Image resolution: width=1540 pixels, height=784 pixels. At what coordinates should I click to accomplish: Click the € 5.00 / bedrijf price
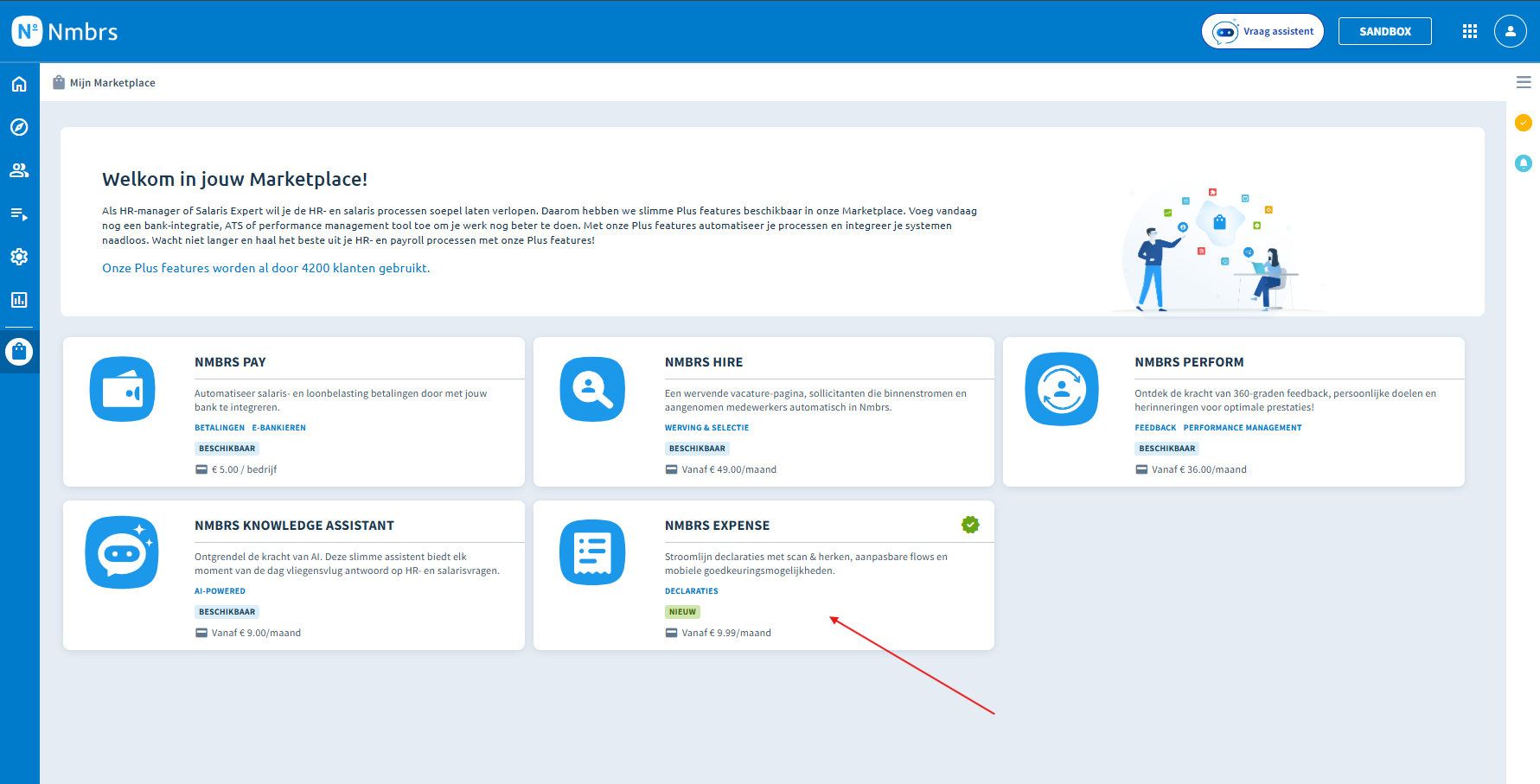click(x=245, y=469)
